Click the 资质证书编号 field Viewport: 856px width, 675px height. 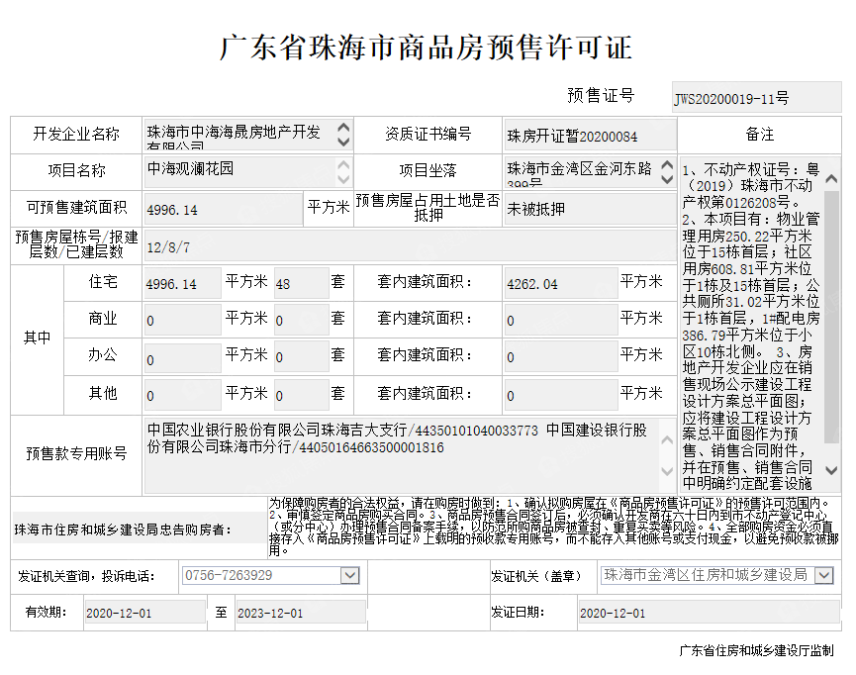tap(590, 135)
